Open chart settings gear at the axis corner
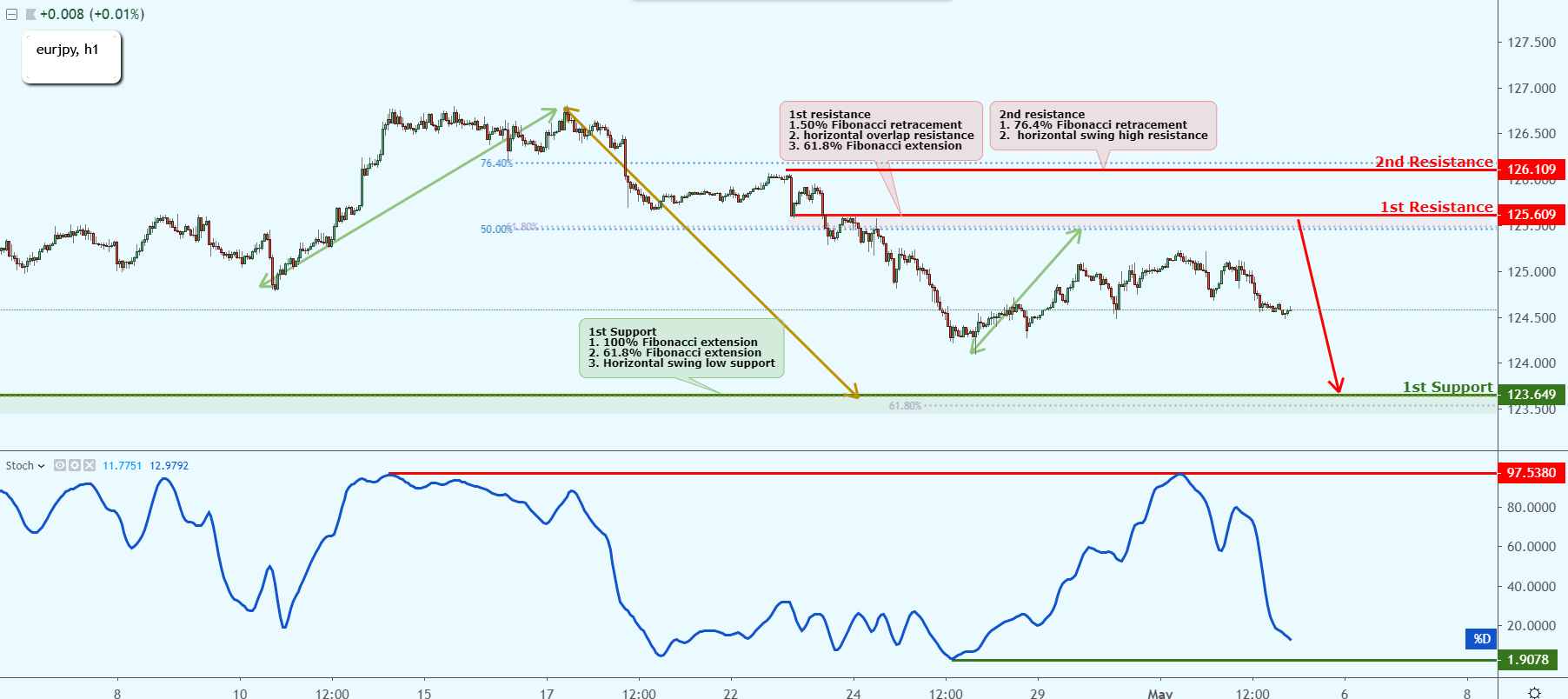 point(1534,693)
